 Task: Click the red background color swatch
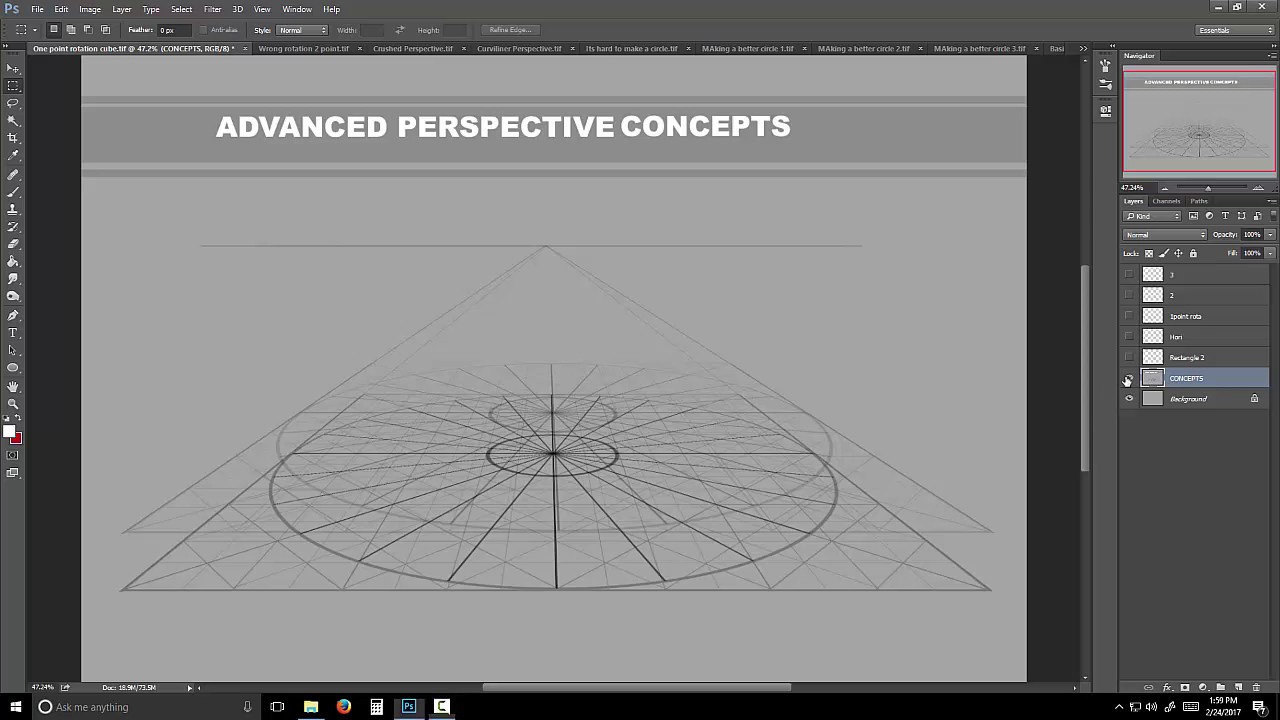coord(17,438)
